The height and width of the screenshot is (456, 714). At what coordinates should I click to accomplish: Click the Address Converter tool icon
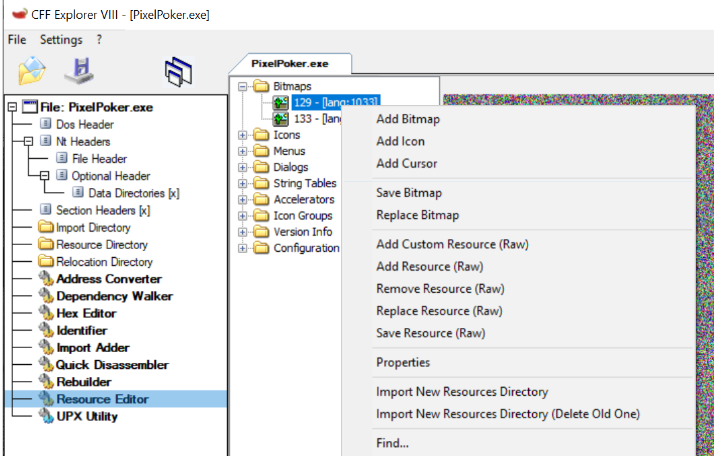point(46,278)
